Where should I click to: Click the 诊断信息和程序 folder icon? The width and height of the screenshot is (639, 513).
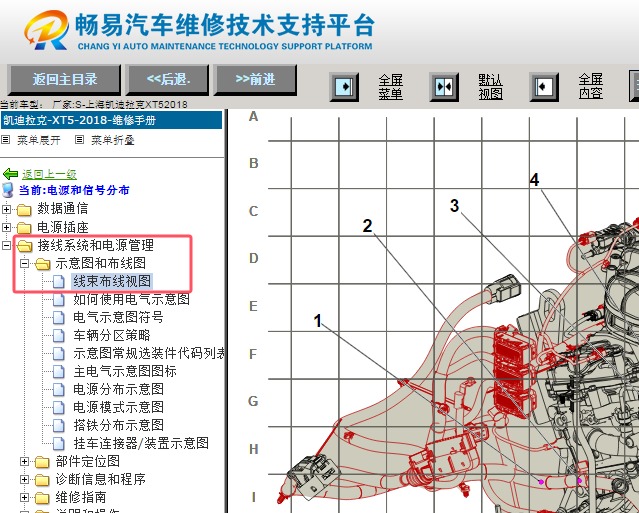tap(42, 480)
